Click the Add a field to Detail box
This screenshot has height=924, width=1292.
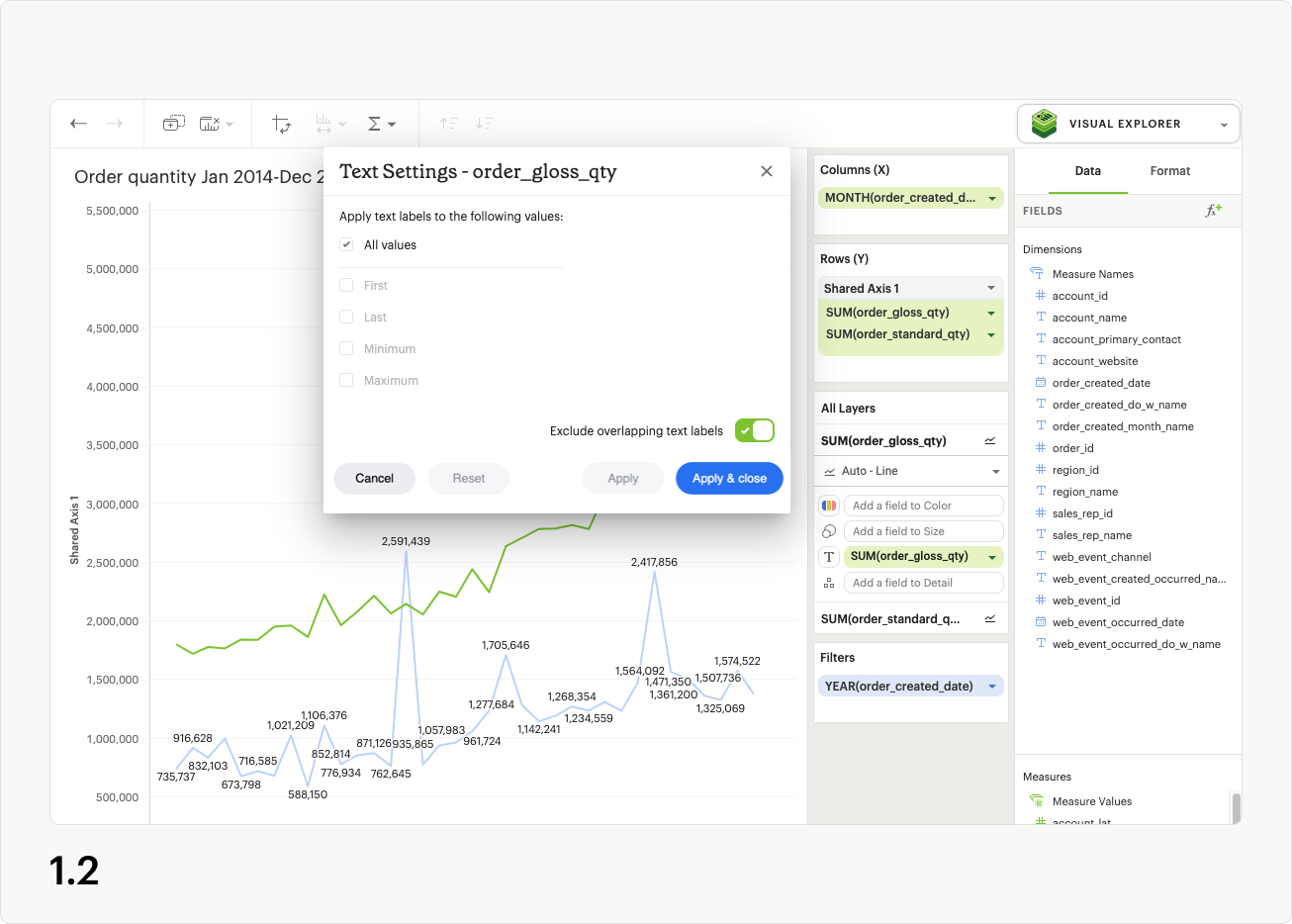coord(923,583)
